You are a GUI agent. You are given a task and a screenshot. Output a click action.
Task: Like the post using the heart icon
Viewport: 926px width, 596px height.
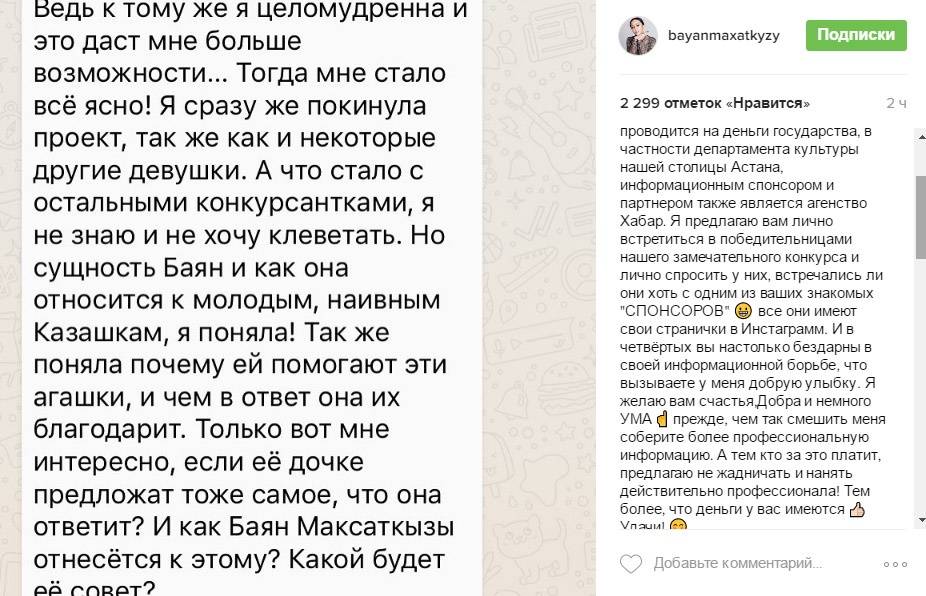[x=630, y=562]
